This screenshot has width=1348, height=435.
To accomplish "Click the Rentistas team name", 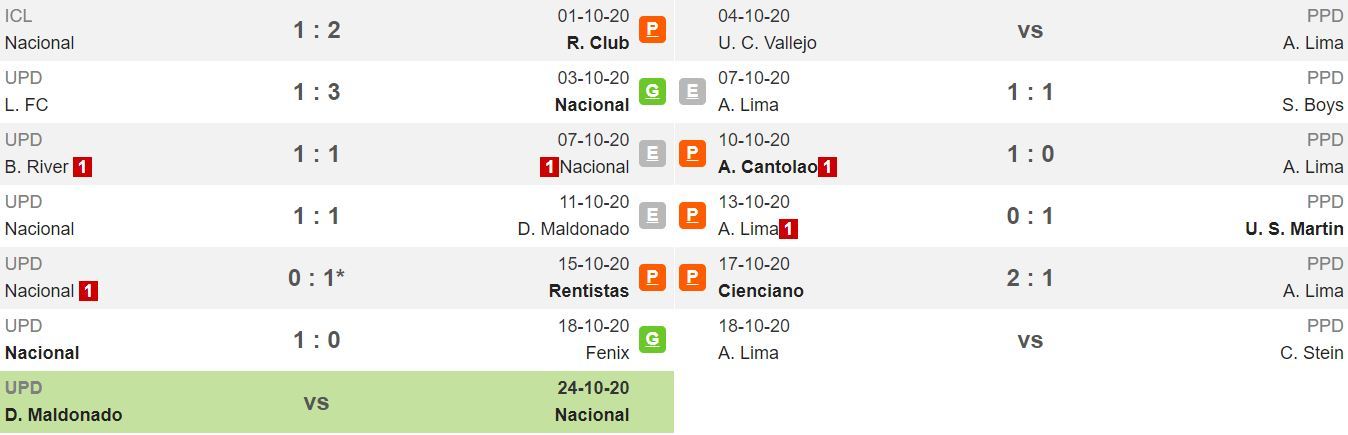I will (589, 291).
